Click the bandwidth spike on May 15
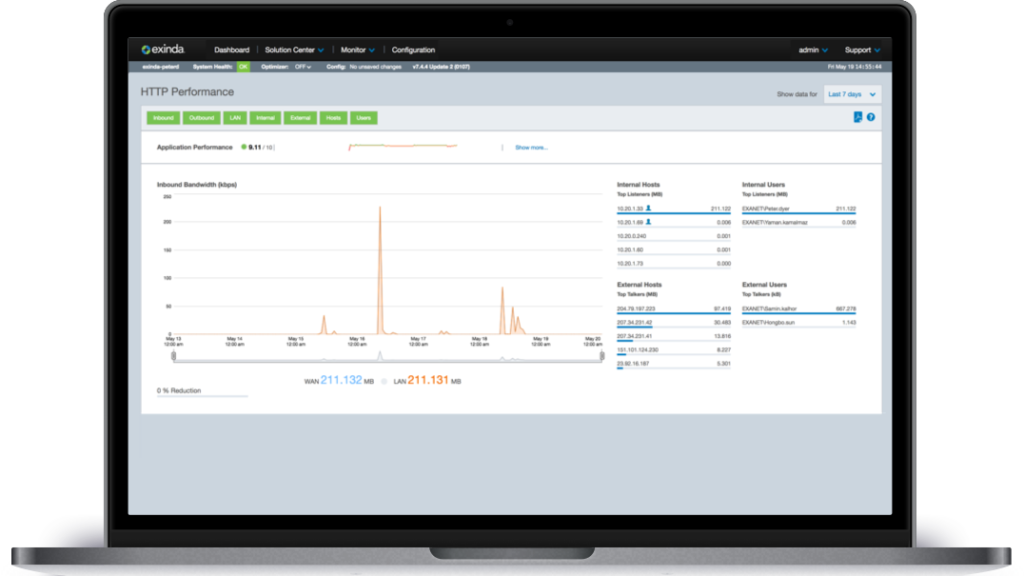The image size is (1024, 576). click(x=323, y=325)
